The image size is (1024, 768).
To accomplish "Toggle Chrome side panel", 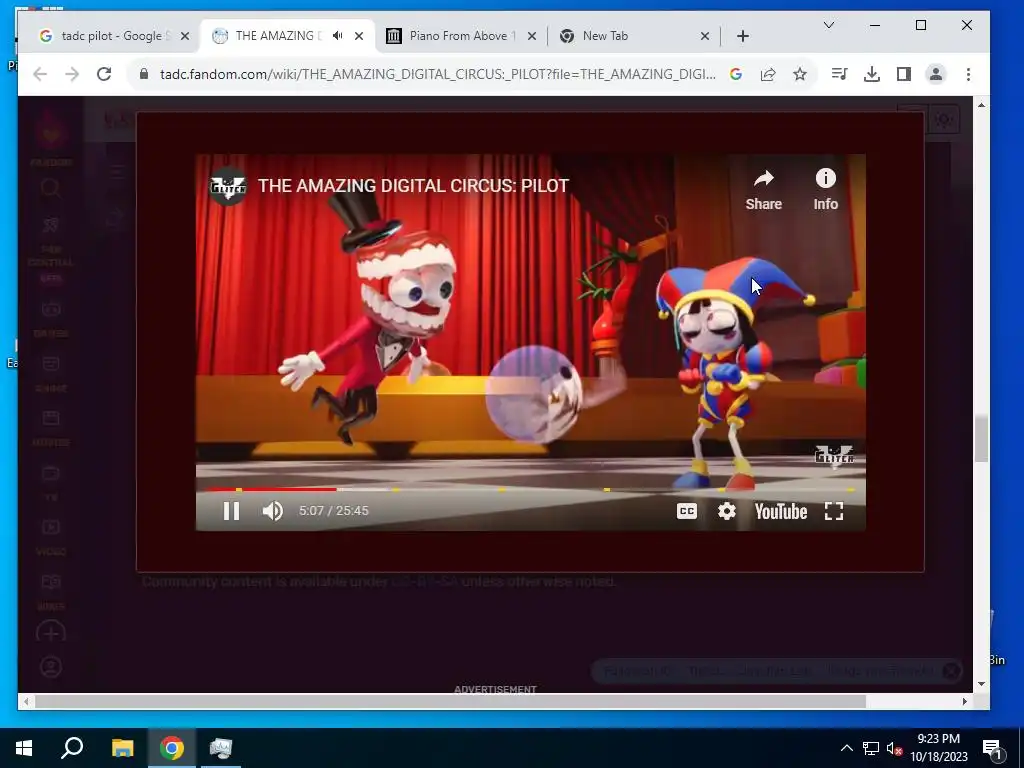I will 904,74.
